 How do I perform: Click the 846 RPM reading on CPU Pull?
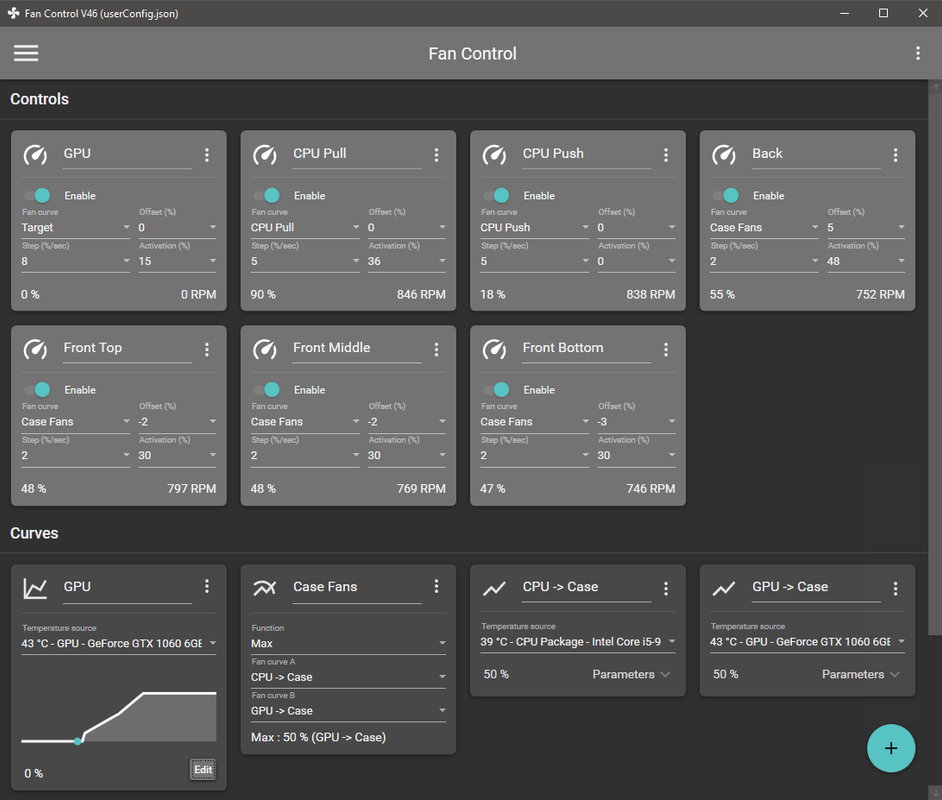[x=421, y=294]
